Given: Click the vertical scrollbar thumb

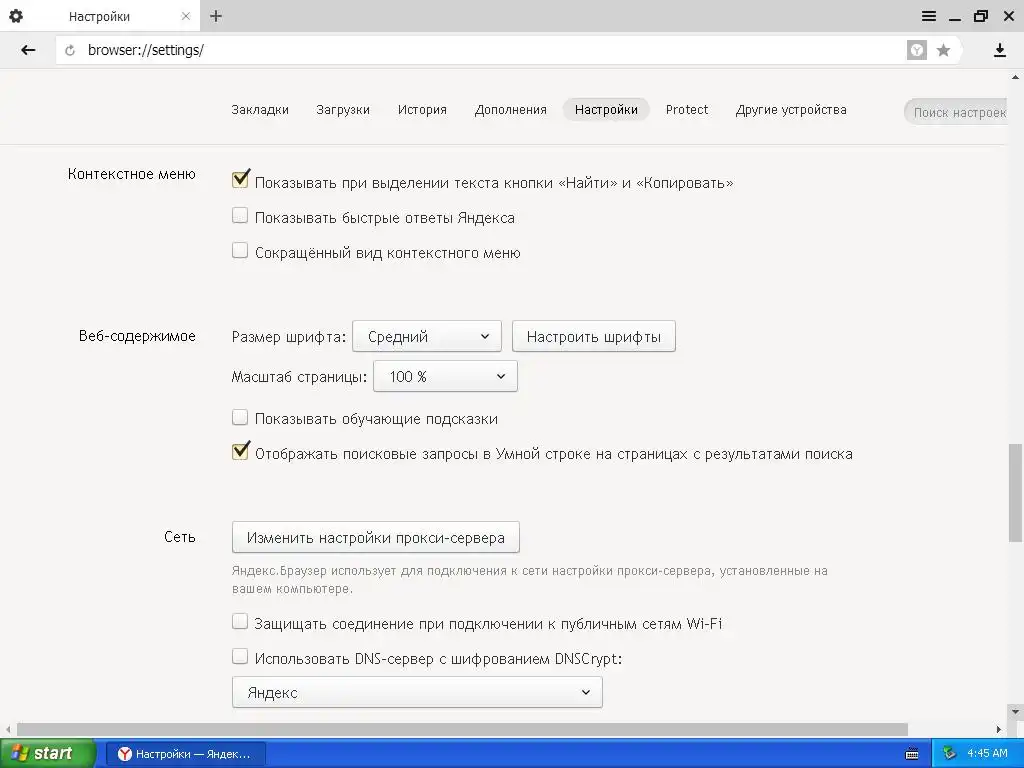Looking at the screenshot, I should (1015, 493).
